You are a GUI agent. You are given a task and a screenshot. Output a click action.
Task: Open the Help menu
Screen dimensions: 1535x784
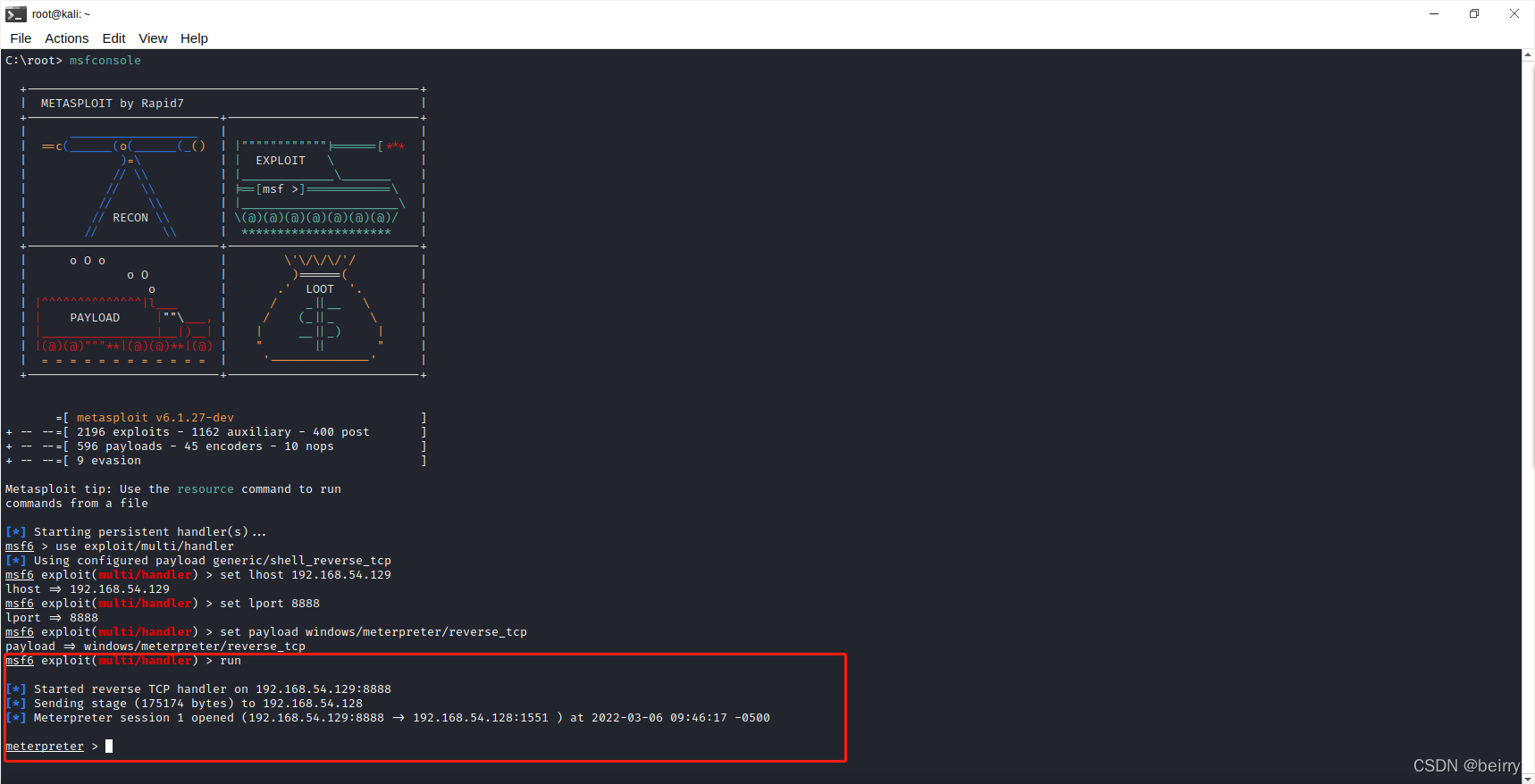(194, 38)
